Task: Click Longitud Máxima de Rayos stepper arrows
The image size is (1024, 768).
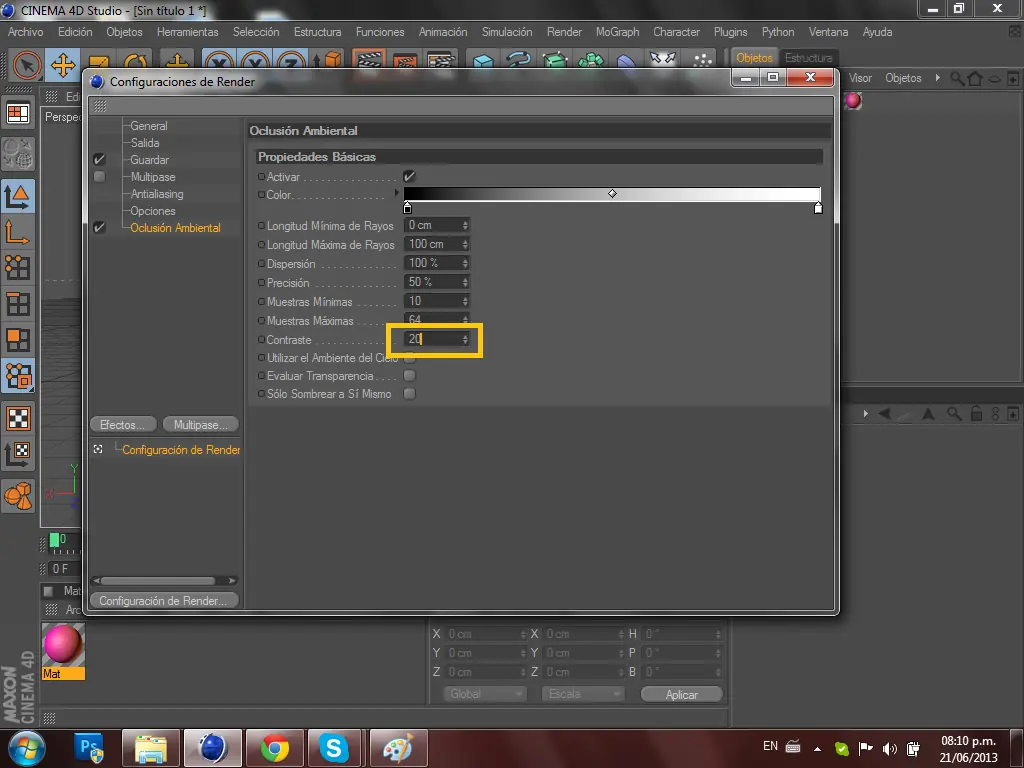Action: coord(465,244)
